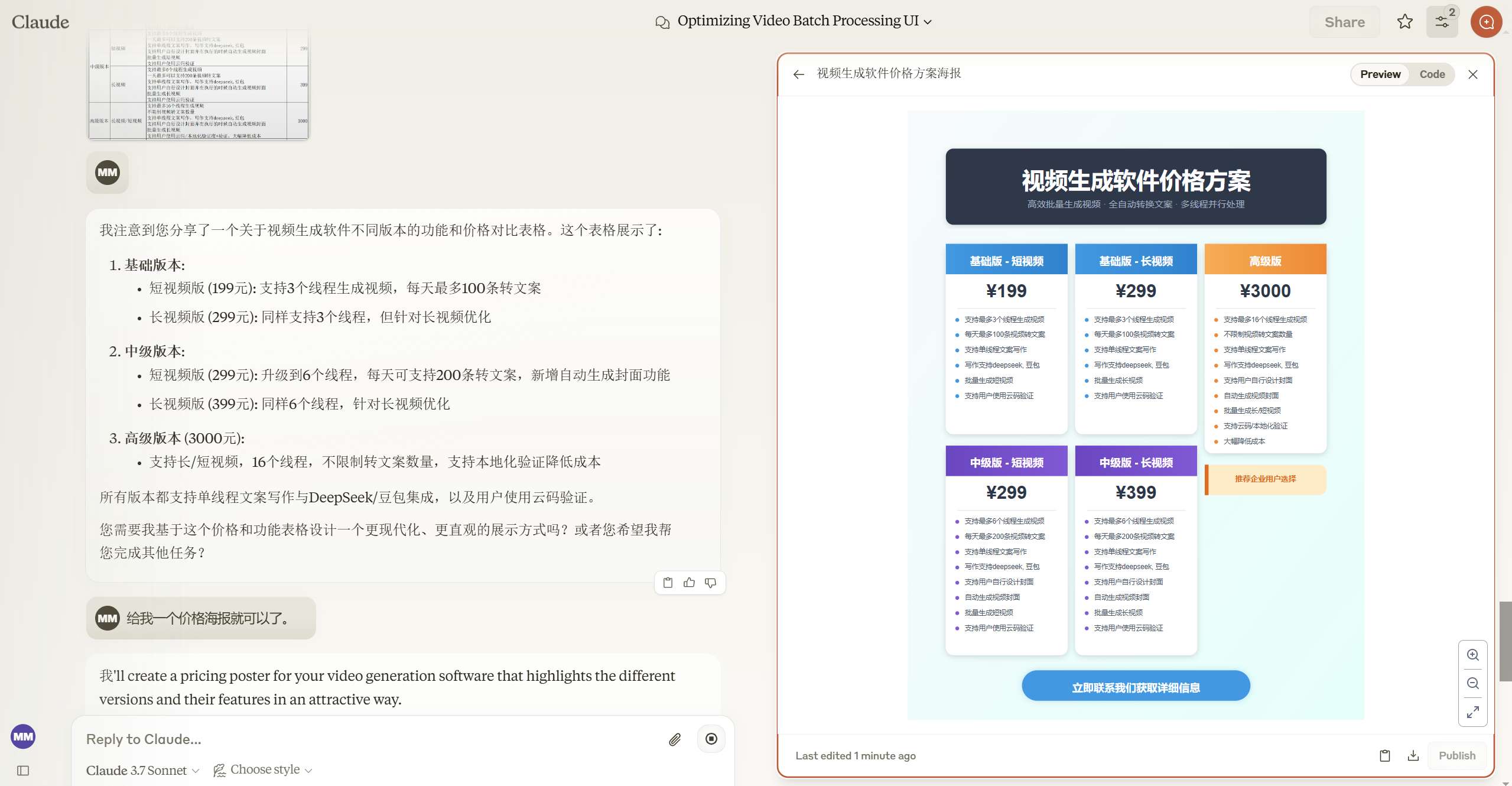Viewport: 1512px width, 786px height.
Task: Click the Publish button
Action: [1456, 755]
